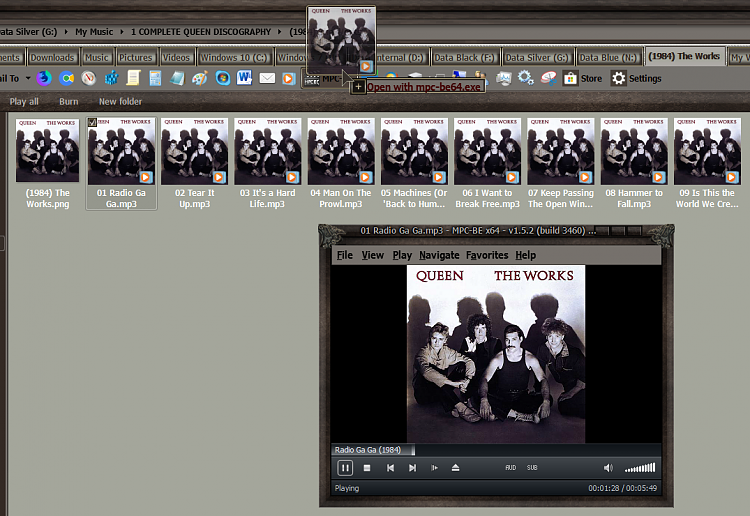This screenshot has height=516, width=750.
Task: Switch to the Data Blue (N:) tab
Action: [x=608, y=57]
